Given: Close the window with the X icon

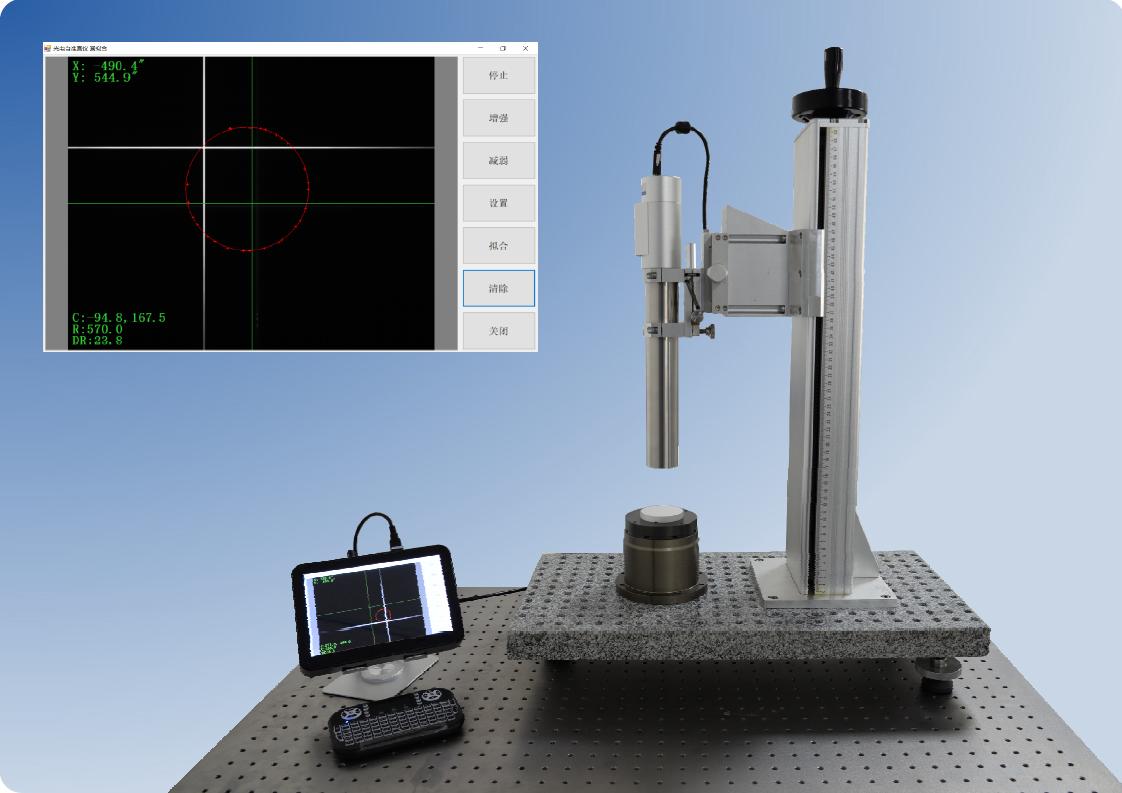Looking at the screenshot, I should (x=526, y=48).
